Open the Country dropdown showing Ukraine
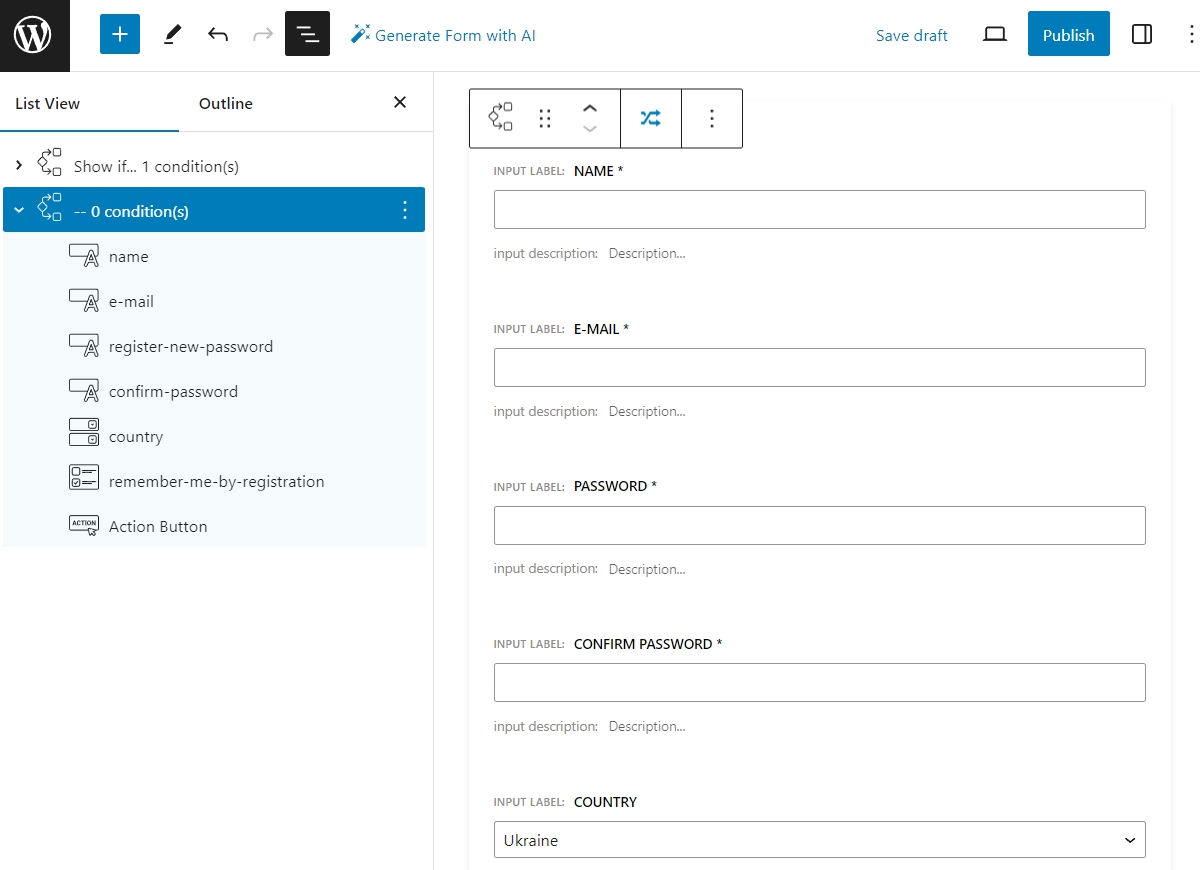The width and height of the screenshot is (1200, 870). [x=819, y=840]
